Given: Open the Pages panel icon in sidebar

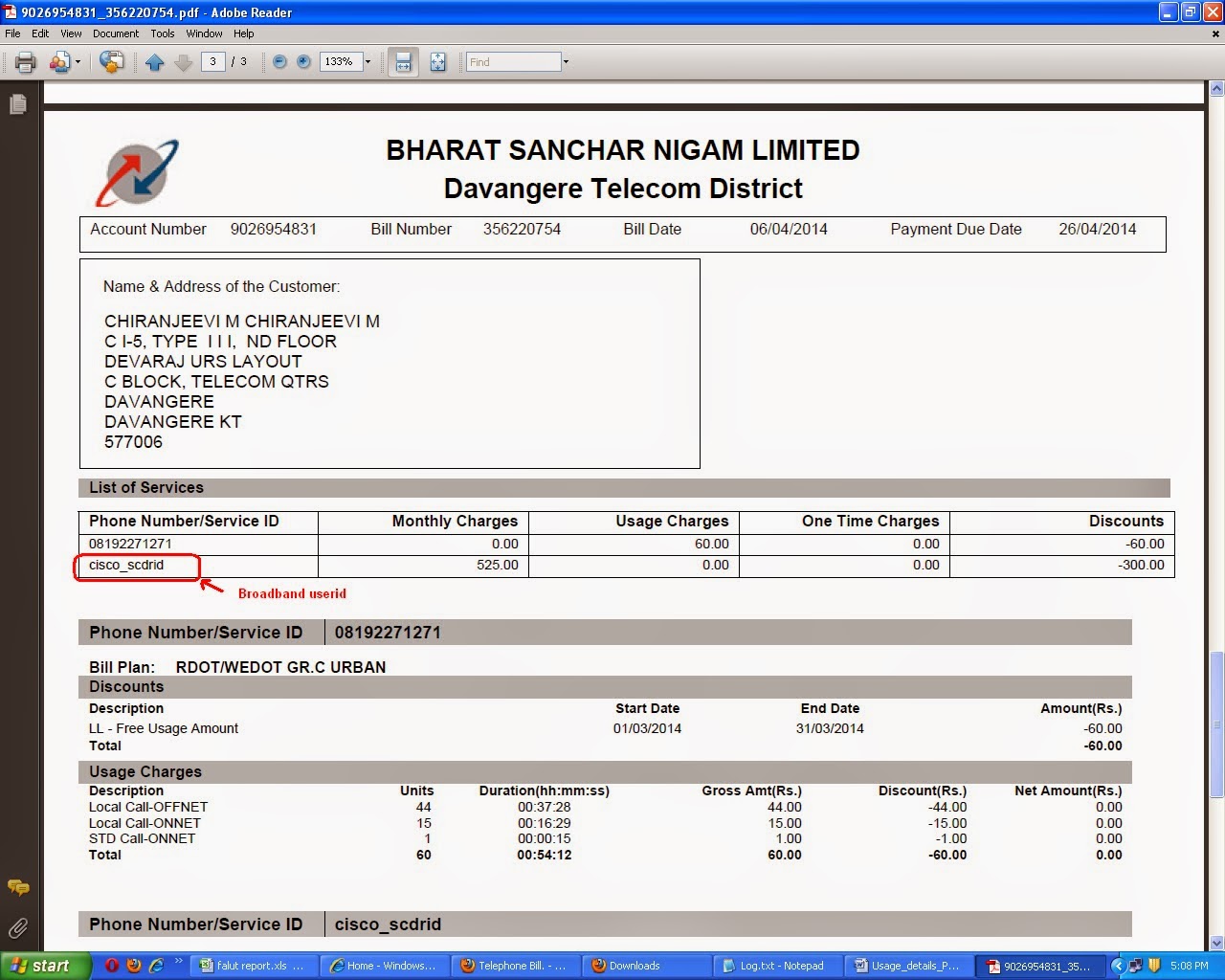Looking at the screenshot, I should pyautogui.click(x=17, y=103).
